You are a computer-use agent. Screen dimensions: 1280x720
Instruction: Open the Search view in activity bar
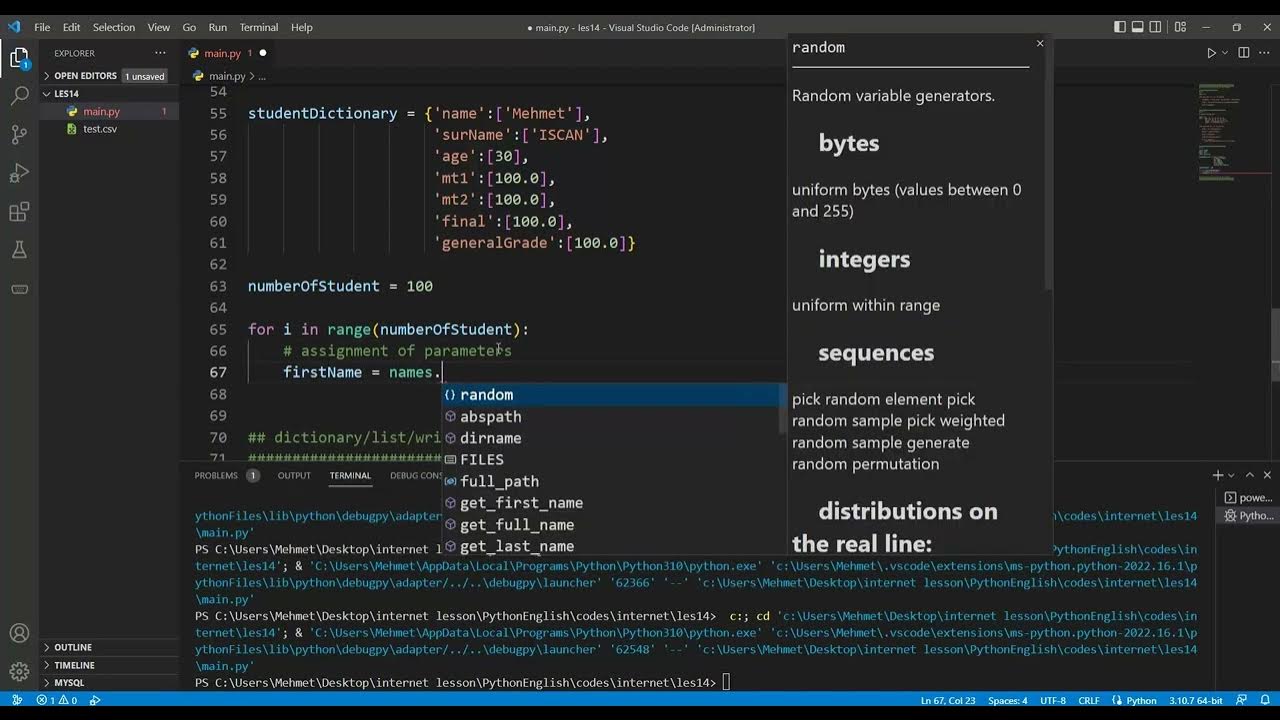coord(19,96)
